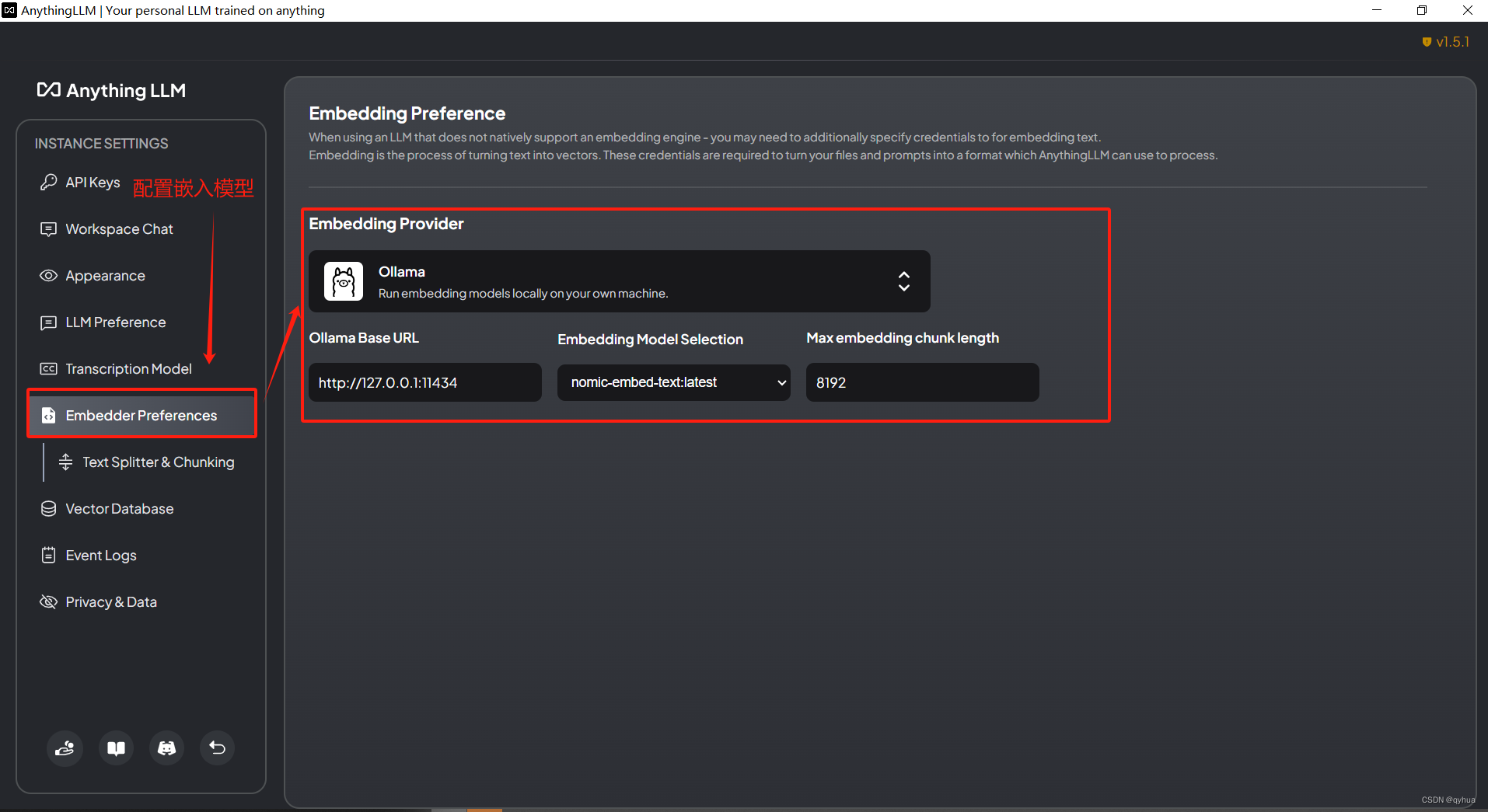1488x812 pixels.
Task: Click the Transcription Model CC icon
Action: point(48,369)
